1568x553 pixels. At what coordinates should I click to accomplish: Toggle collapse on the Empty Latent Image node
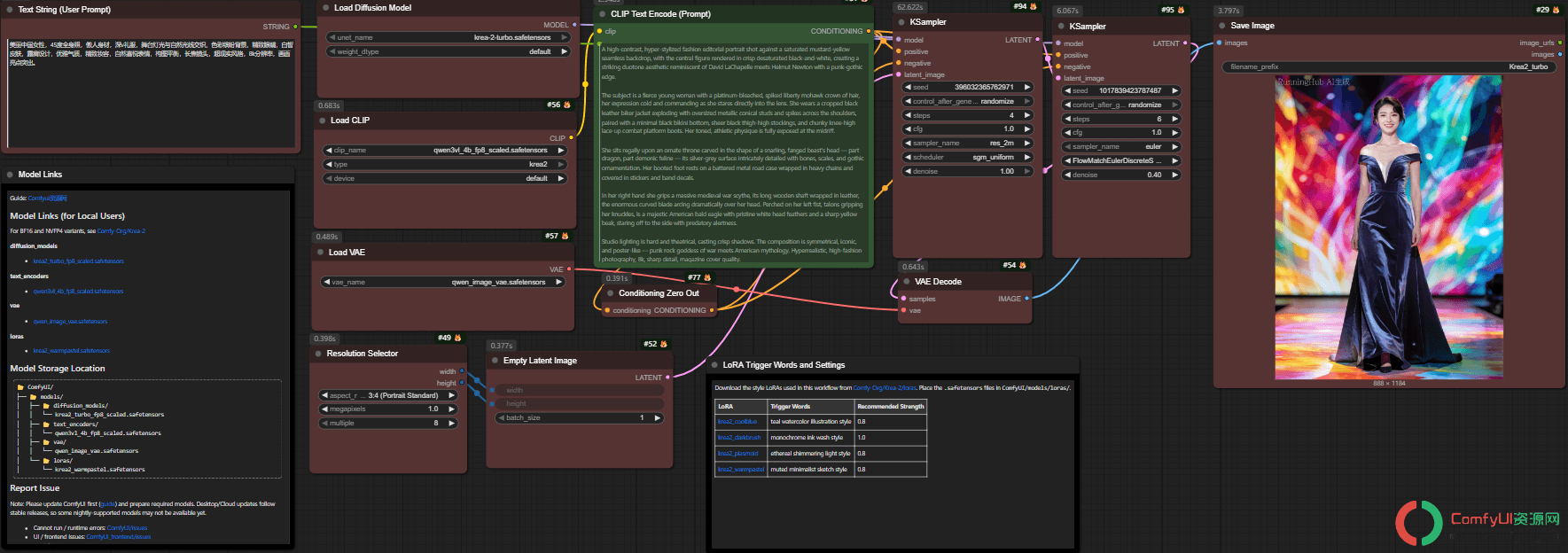tap(495, 361)
